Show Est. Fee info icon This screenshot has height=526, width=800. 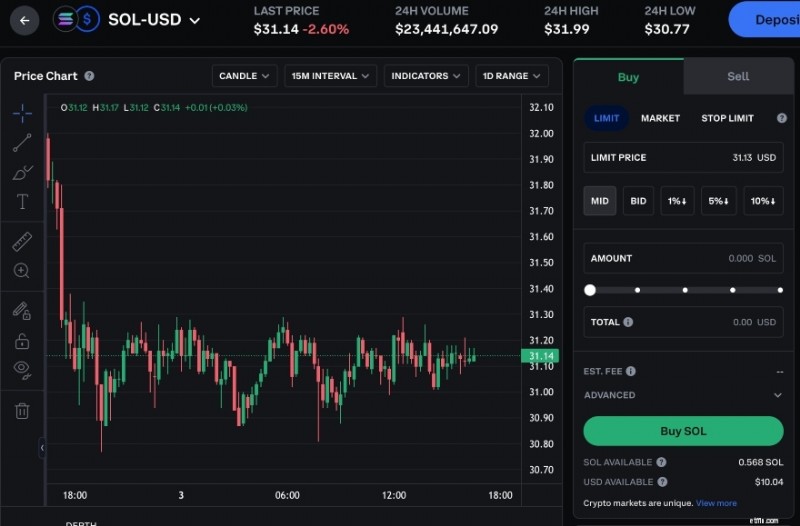tap(631, 371)
